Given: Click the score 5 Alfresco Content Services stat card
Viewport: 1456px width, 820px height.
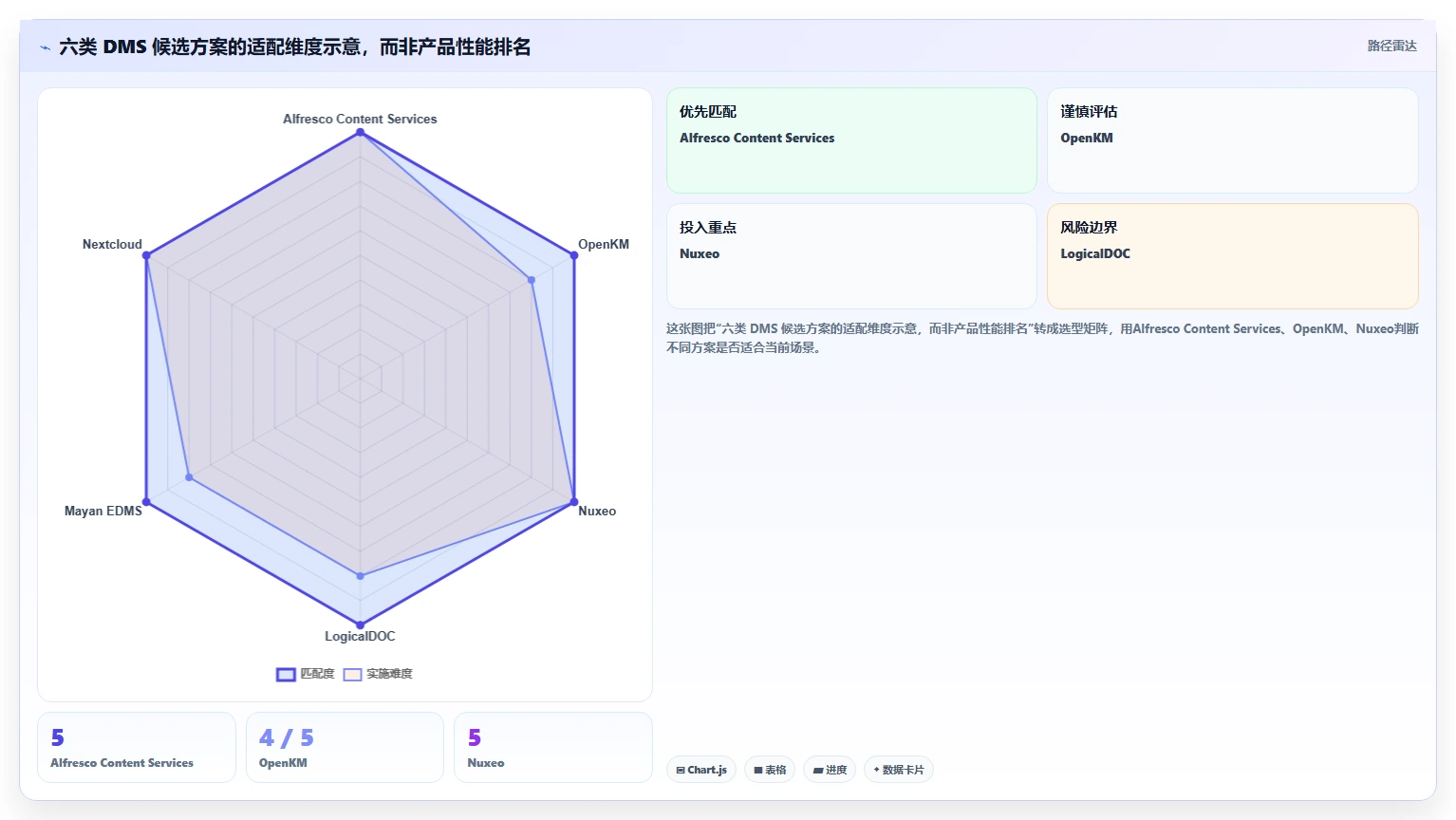Looking at the screenshot, I should click(137, 748).
